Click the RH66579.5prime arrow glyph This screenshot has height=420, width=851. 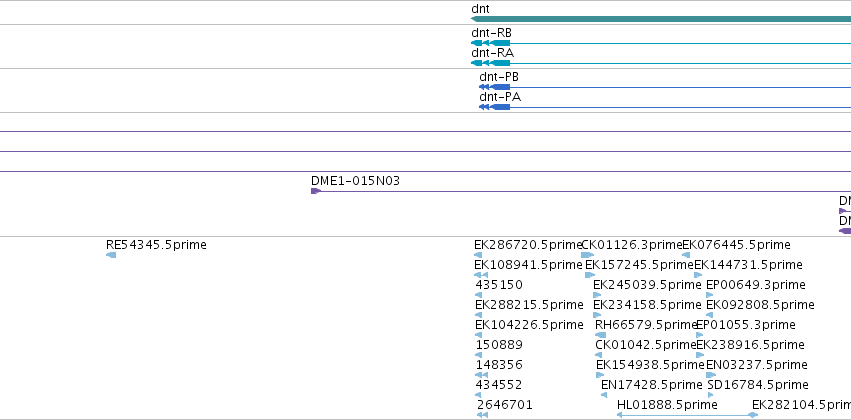pos(600,335)
